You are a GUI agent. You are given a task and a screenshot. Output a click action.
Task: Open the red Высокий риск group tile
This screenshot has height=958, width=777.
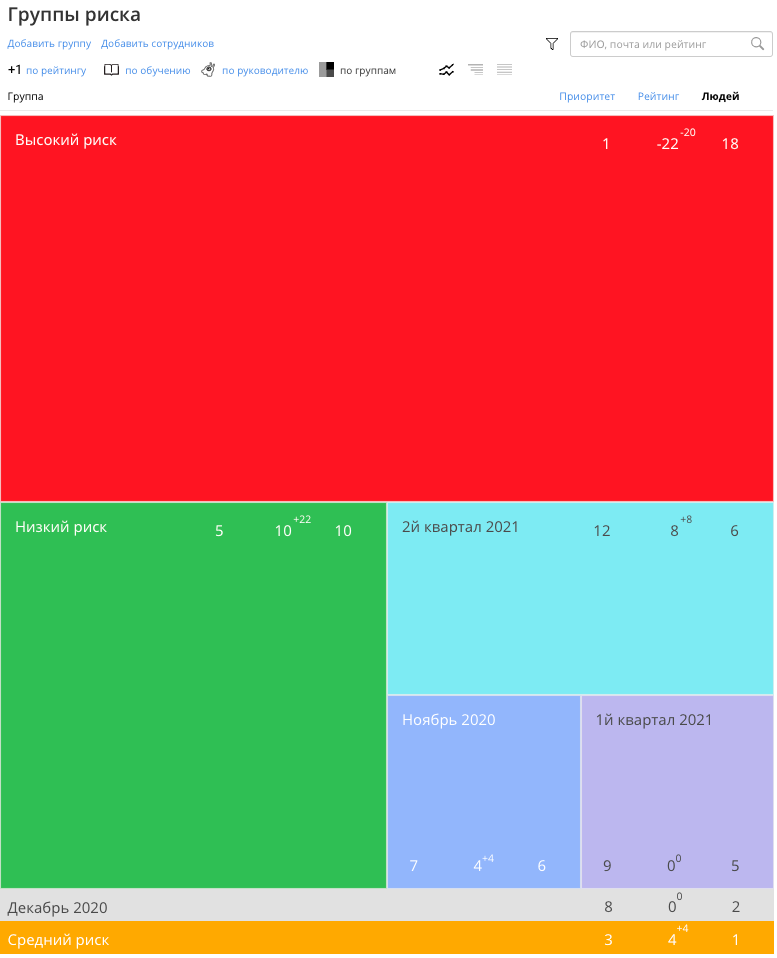[x=387, y=309]
